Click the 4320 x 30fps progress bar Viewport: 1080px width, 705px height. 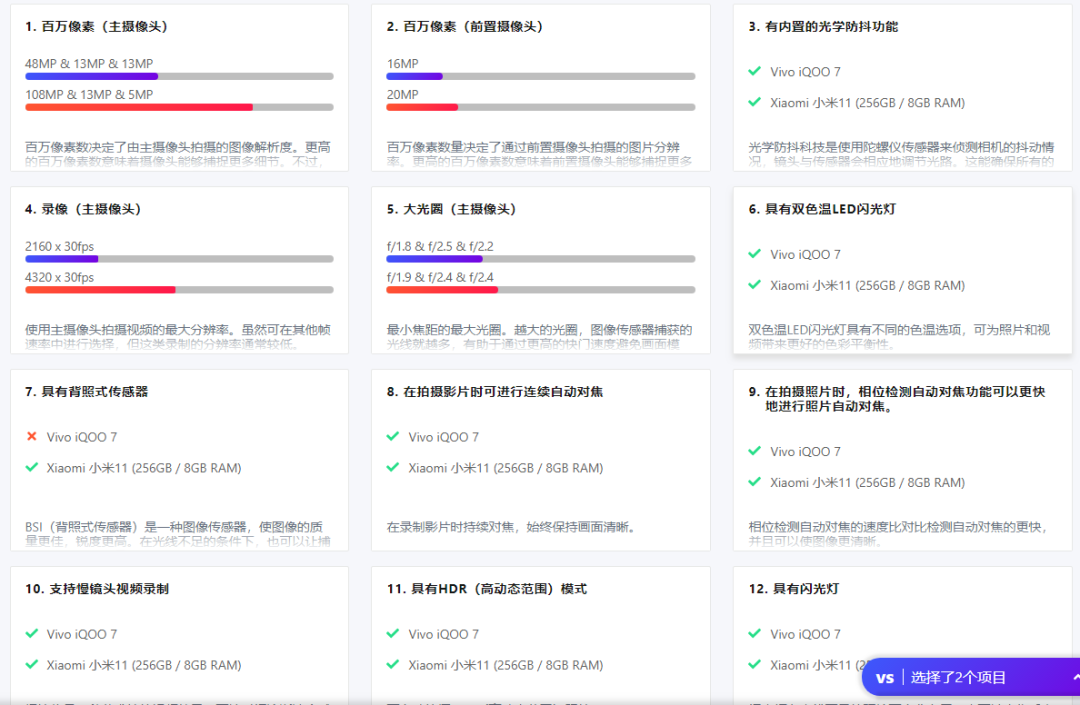pyautogui.click(x=179, y=290)
